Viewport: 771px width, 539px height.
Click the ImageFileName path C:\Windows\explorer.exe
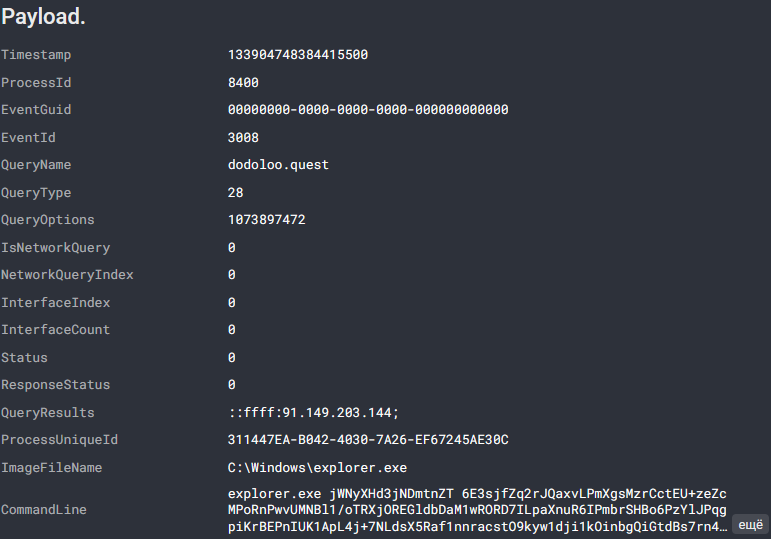tap(315, 468)
